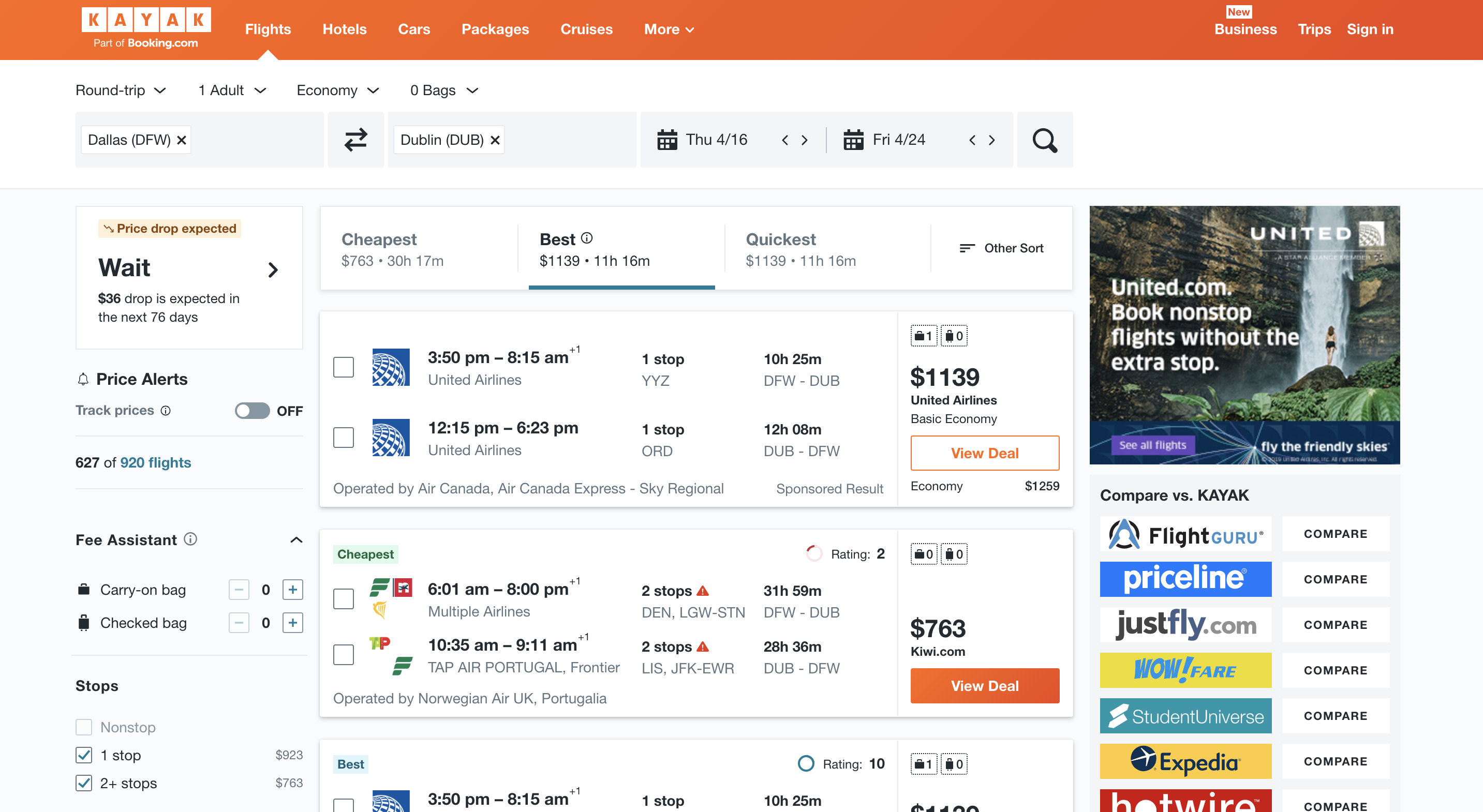This screenshot has width=1483, height=812.
Task: Click the FlightGuru logo
Action: point(1185,534)
